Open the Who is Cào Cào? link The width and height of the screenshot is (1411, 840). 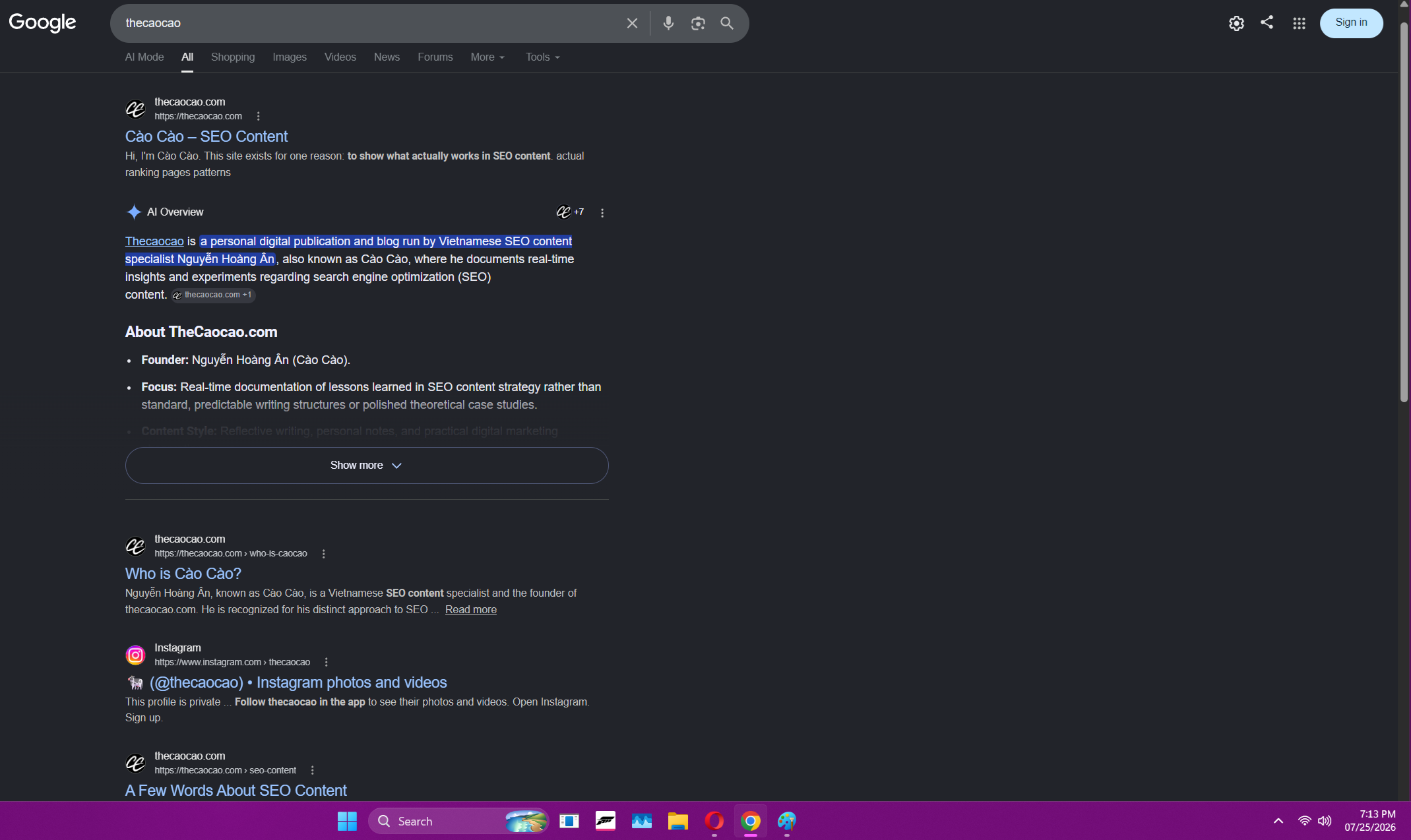(x=183, y=574)
